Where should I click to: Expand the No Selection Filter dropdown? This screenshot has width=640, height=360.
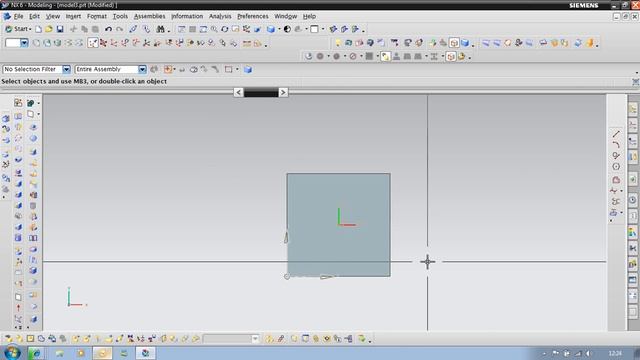tap(66, 69)
